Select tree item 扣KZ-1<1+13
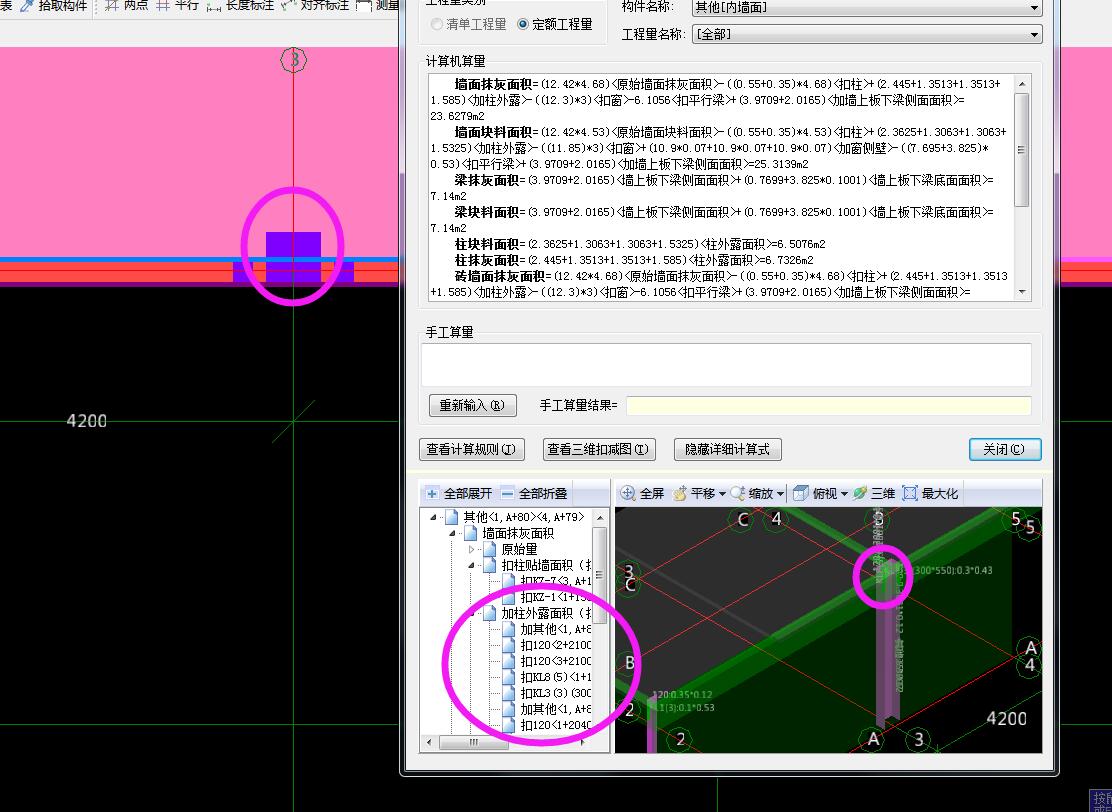Viewport: 1112px width, 812px height. [x=555, y=597]
